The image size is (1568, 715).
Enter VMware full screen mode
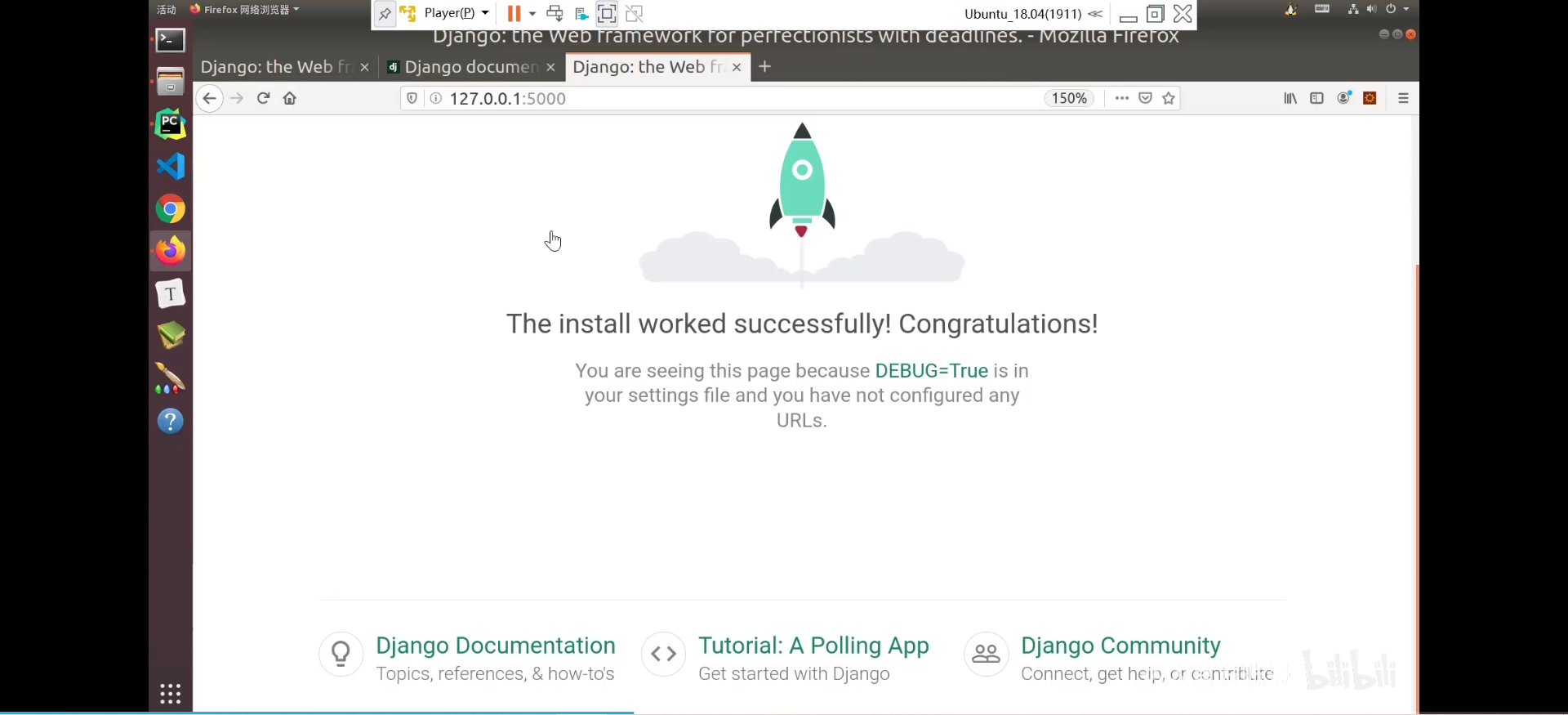[x=607, y=13]
